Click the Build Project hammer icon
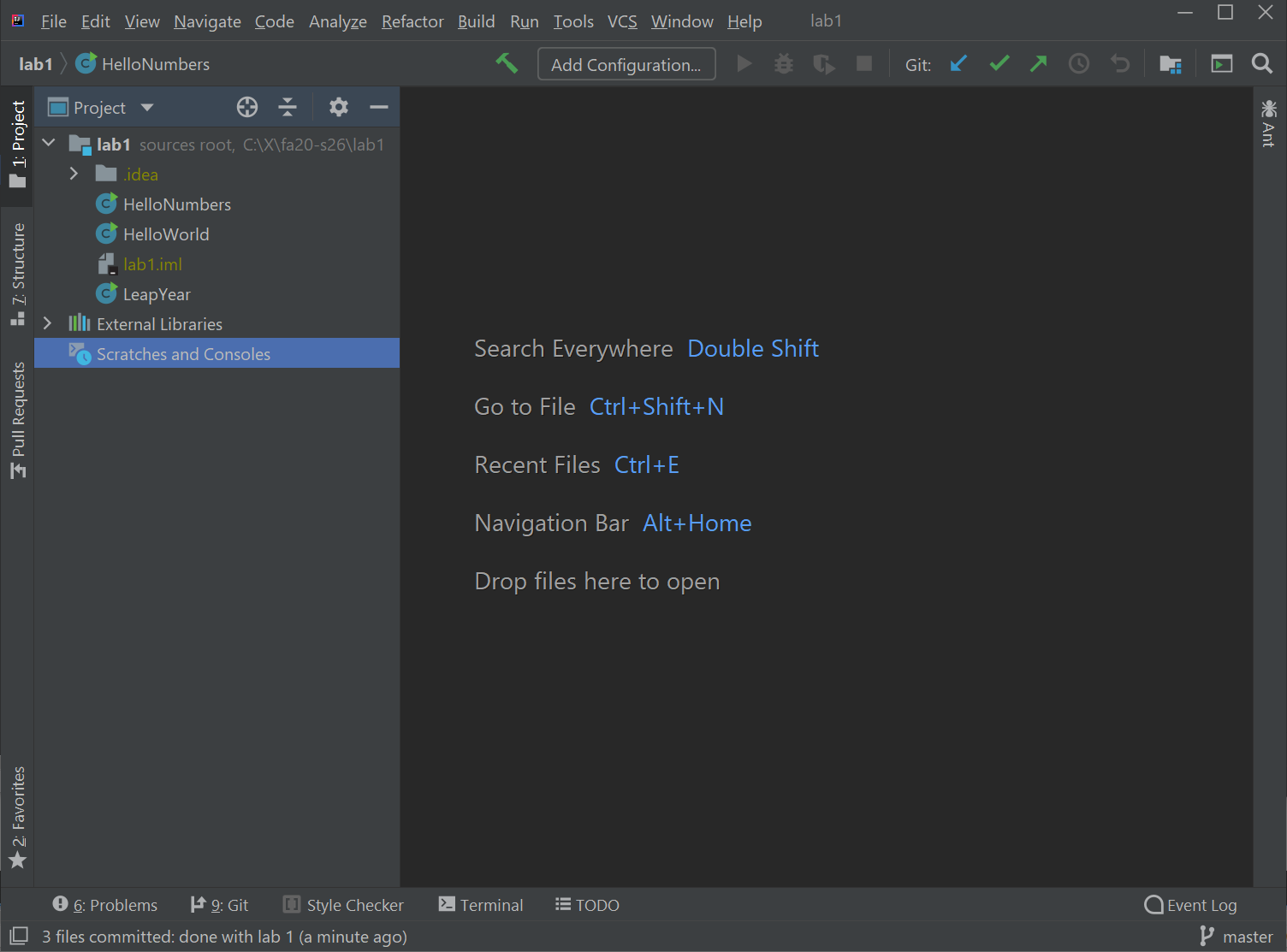The height and width of the screenshot is (952, 1287). [507, 63]
